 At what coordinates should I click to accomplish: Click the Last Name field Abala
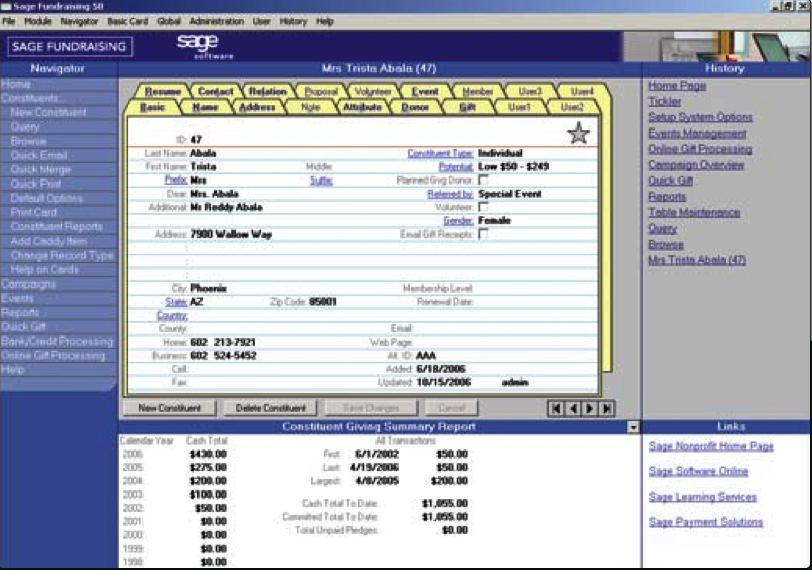click(203, 153)
